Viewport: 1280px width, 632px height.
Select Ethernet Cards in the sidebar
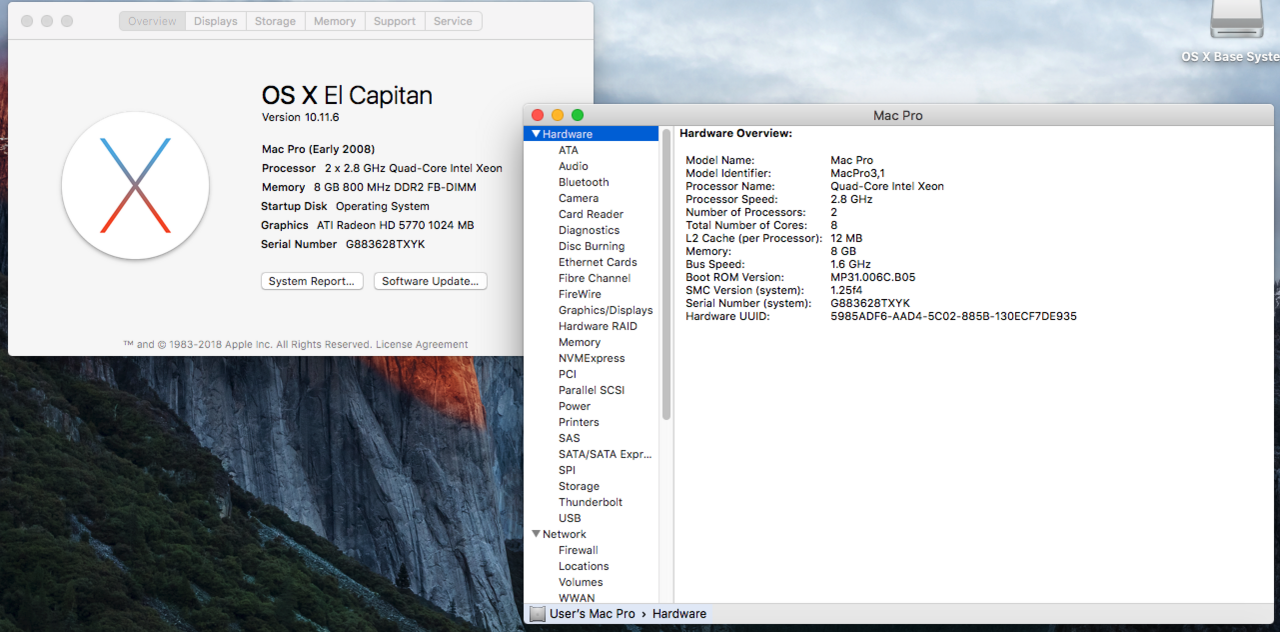598,262
